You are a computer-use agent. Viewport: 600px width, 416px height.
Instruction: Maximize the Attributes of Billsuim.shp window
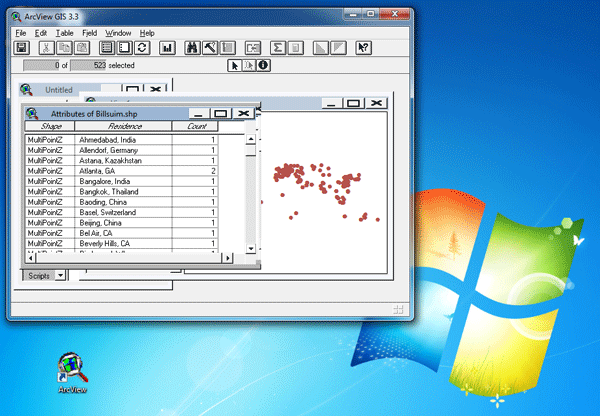(x=220, y=113)
